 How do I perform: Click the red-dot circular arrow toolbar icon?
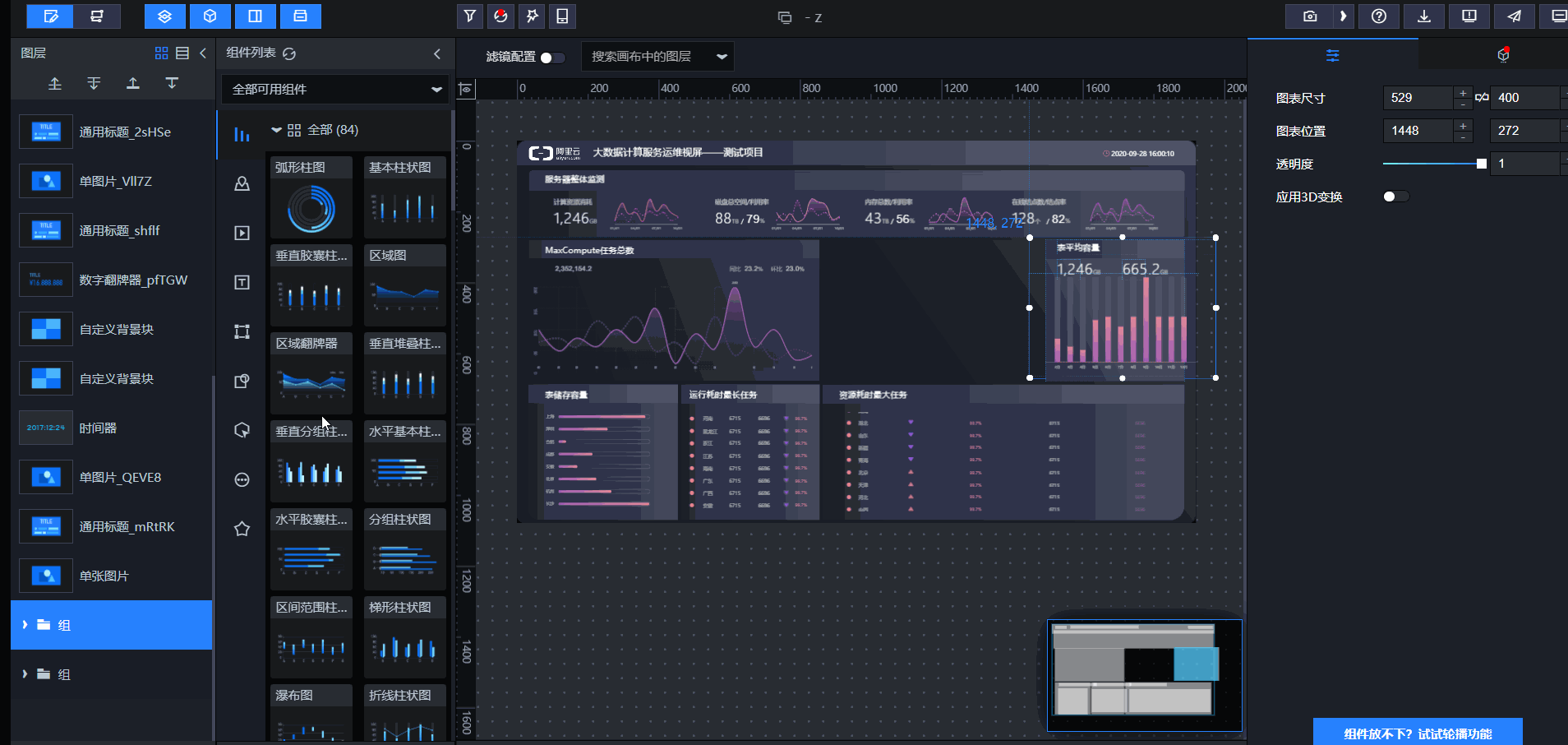pos(500,16)
